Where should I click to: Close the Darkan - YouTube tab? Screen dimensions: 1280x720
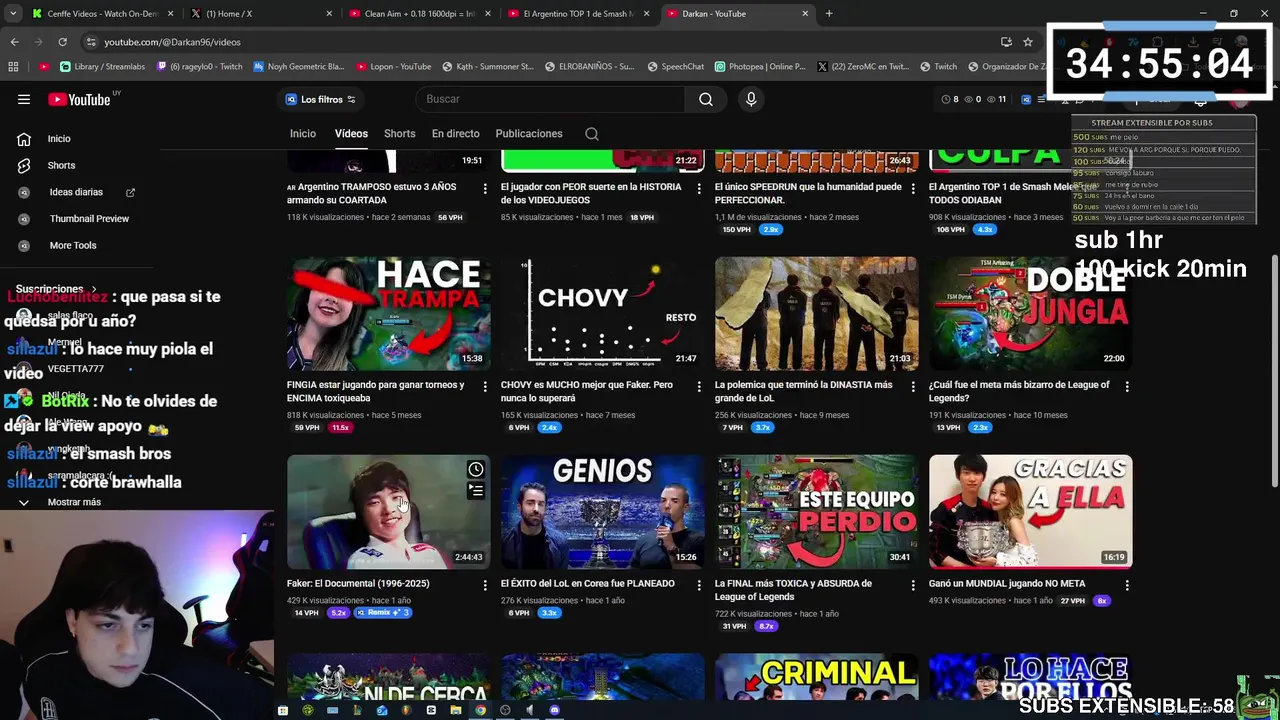(805, 14)
